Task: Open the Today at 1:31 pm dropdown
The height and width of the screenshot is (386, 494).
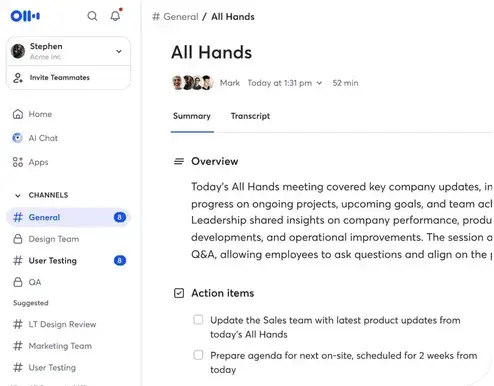Action: pos(285,83)
